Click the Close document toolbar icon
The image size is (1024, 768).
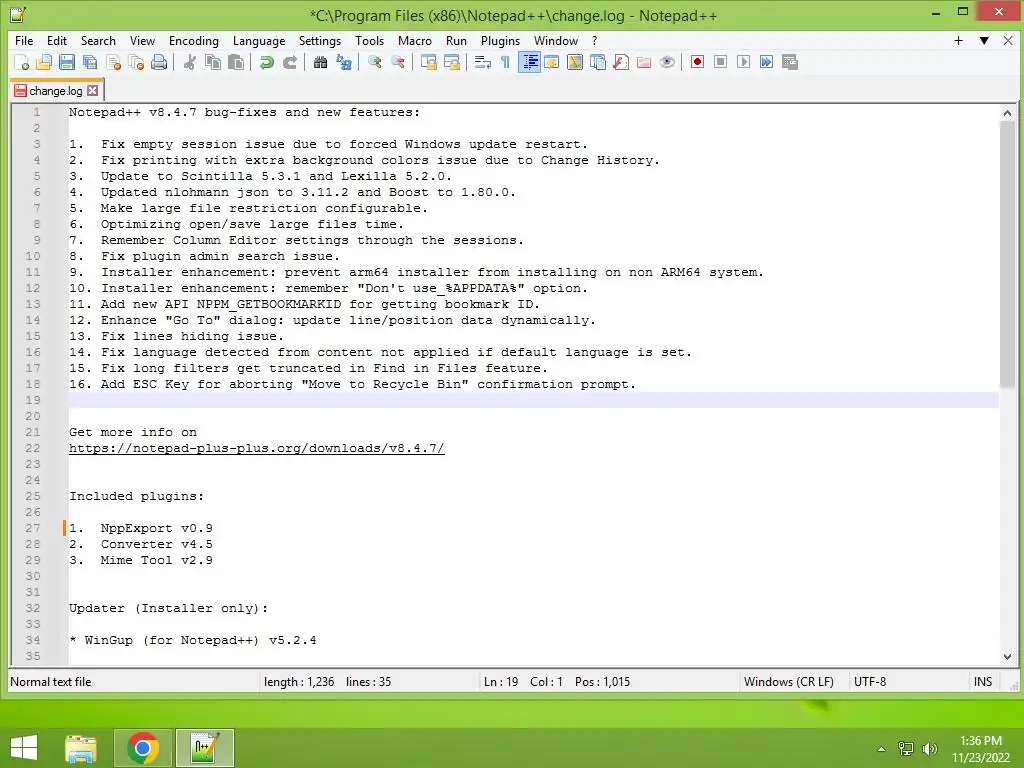[x=113, y=62]
